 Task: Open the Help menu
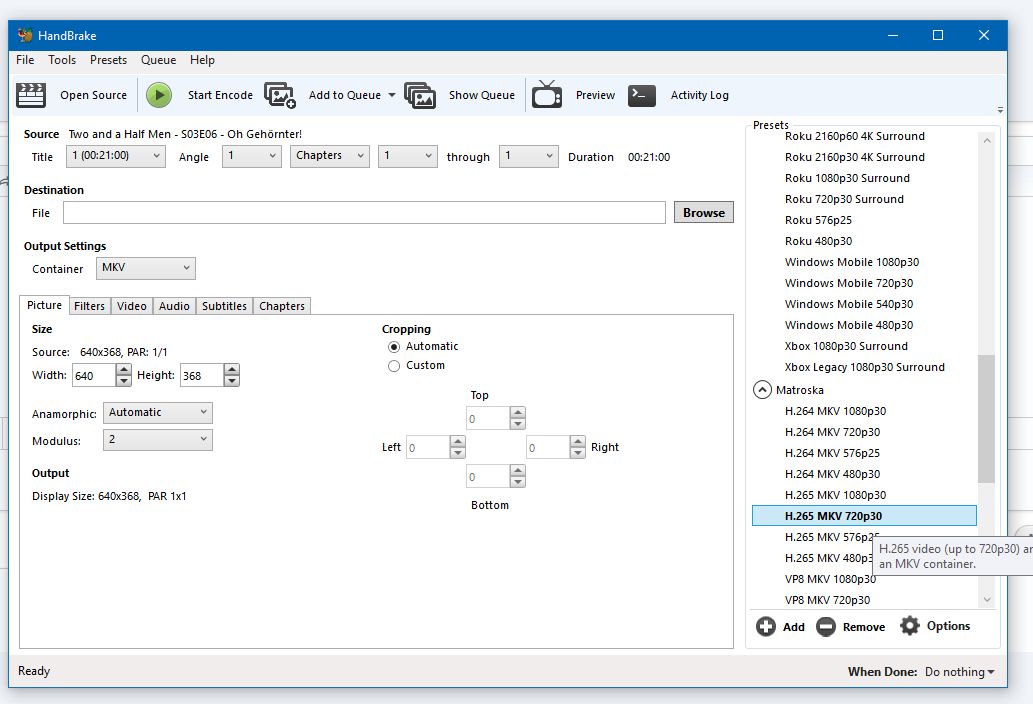(x=202, y=60)
